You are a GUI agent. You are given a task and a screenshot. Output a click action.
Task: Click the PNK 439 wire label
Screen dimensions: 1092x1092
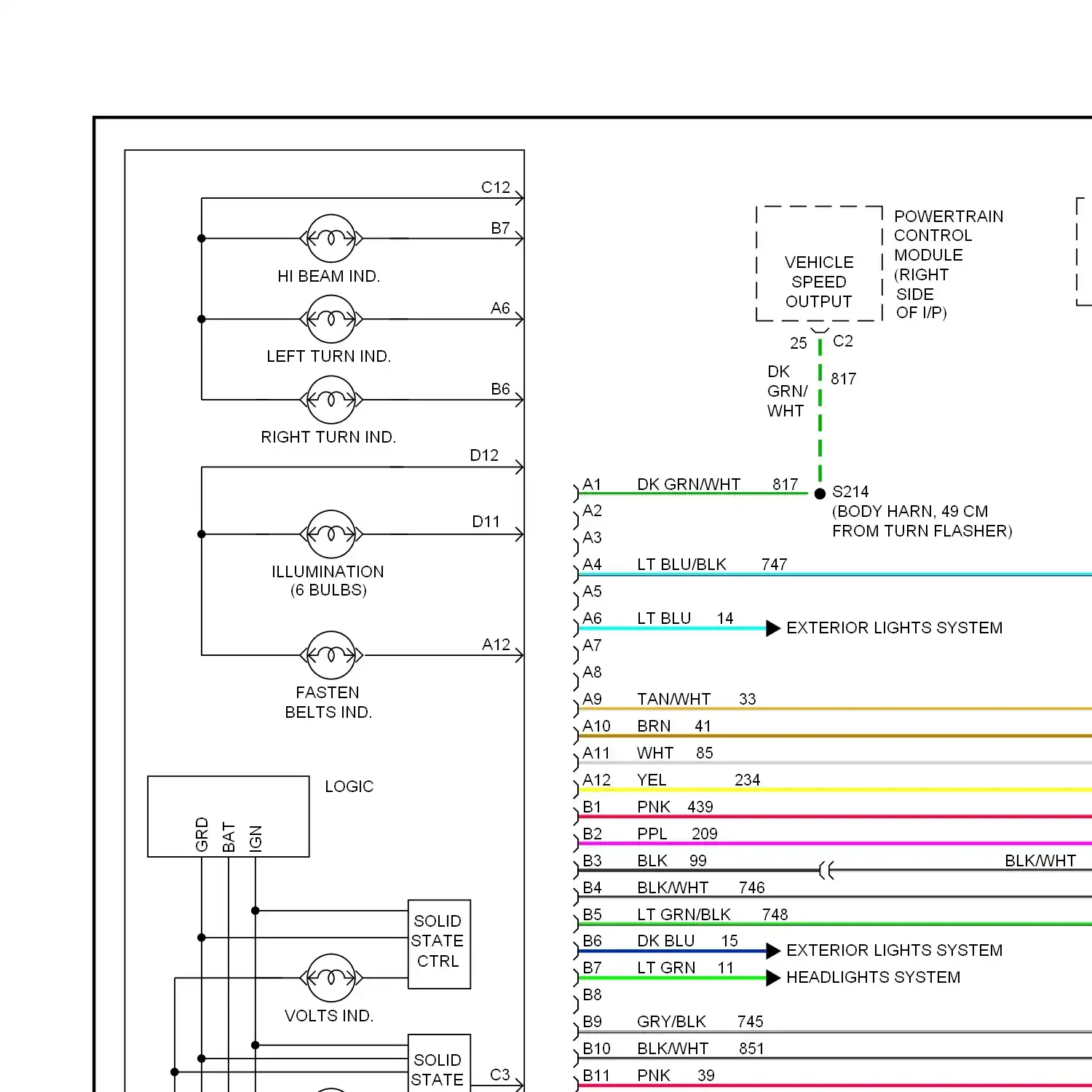(676, 807)
